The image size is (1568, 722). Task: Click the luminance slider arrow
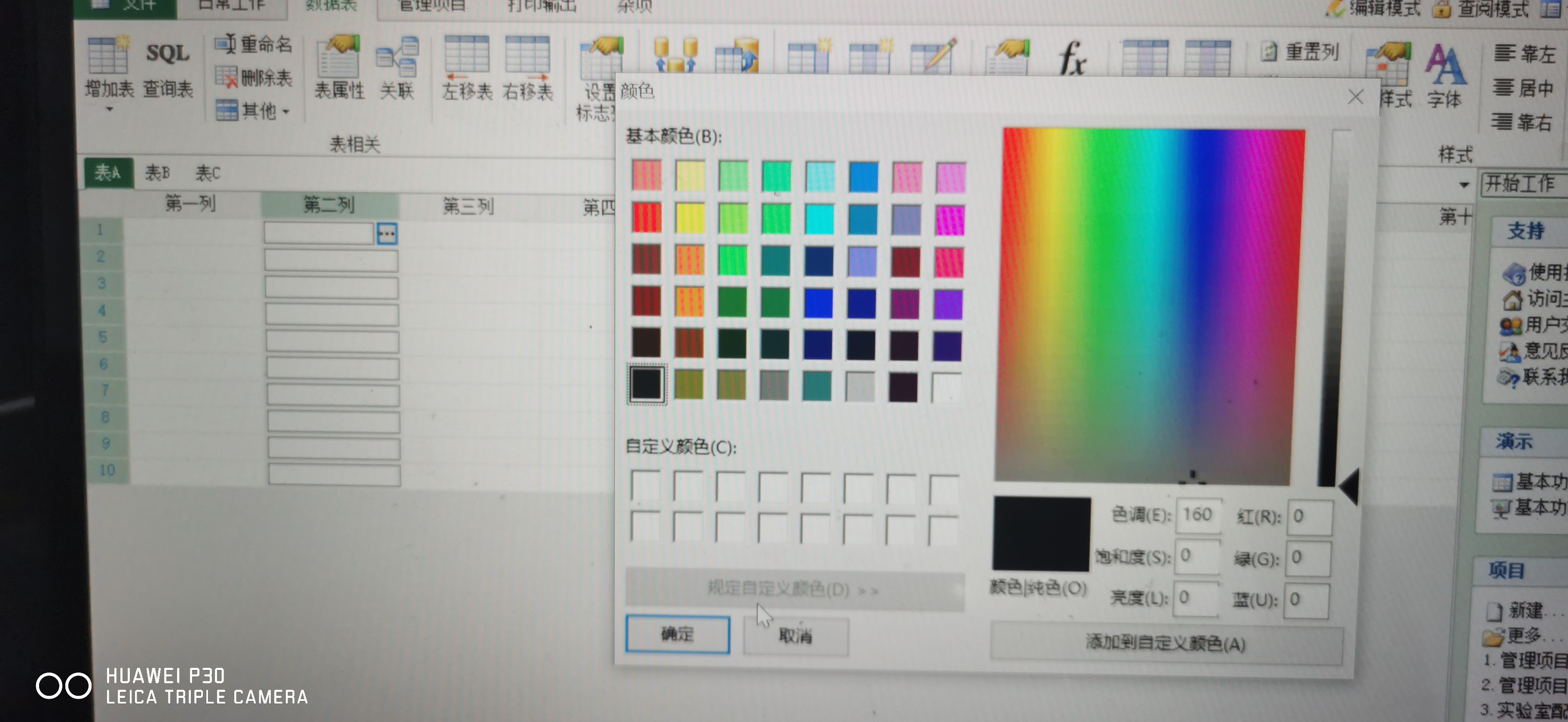(x=1349, y=486)
